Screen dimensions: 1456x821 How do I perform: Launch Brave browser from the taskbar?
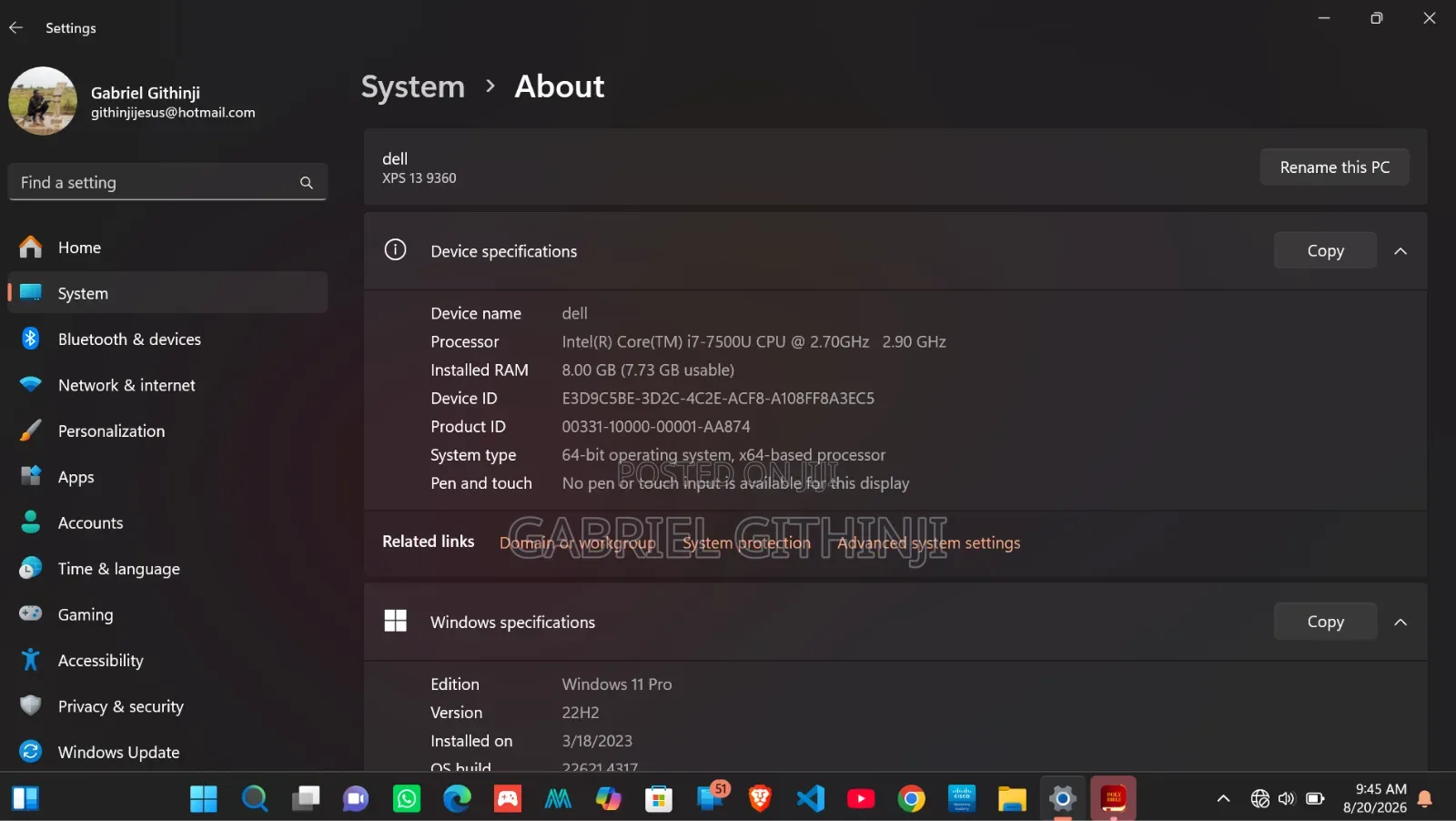click(x=760, y=799)
